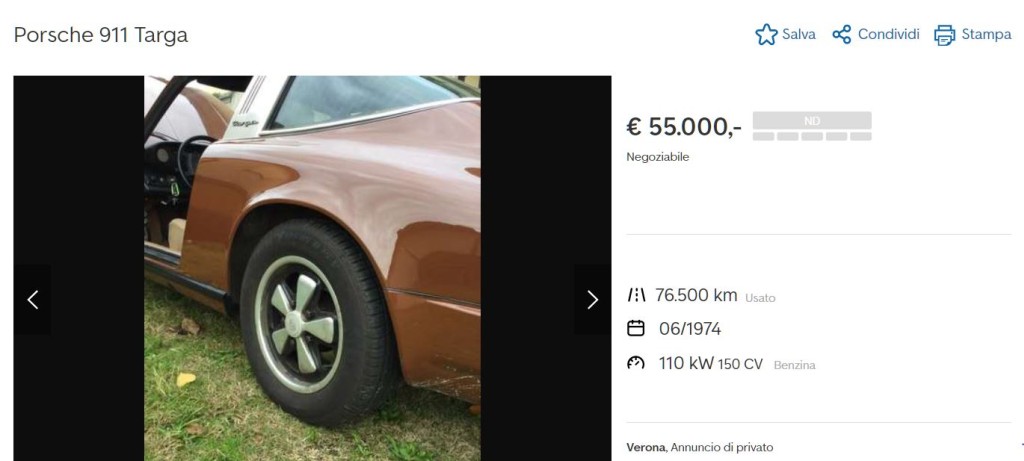Share listing via Condividi label
The image size is (1024, 461).
pyautogui.click(x=888, y=35)
